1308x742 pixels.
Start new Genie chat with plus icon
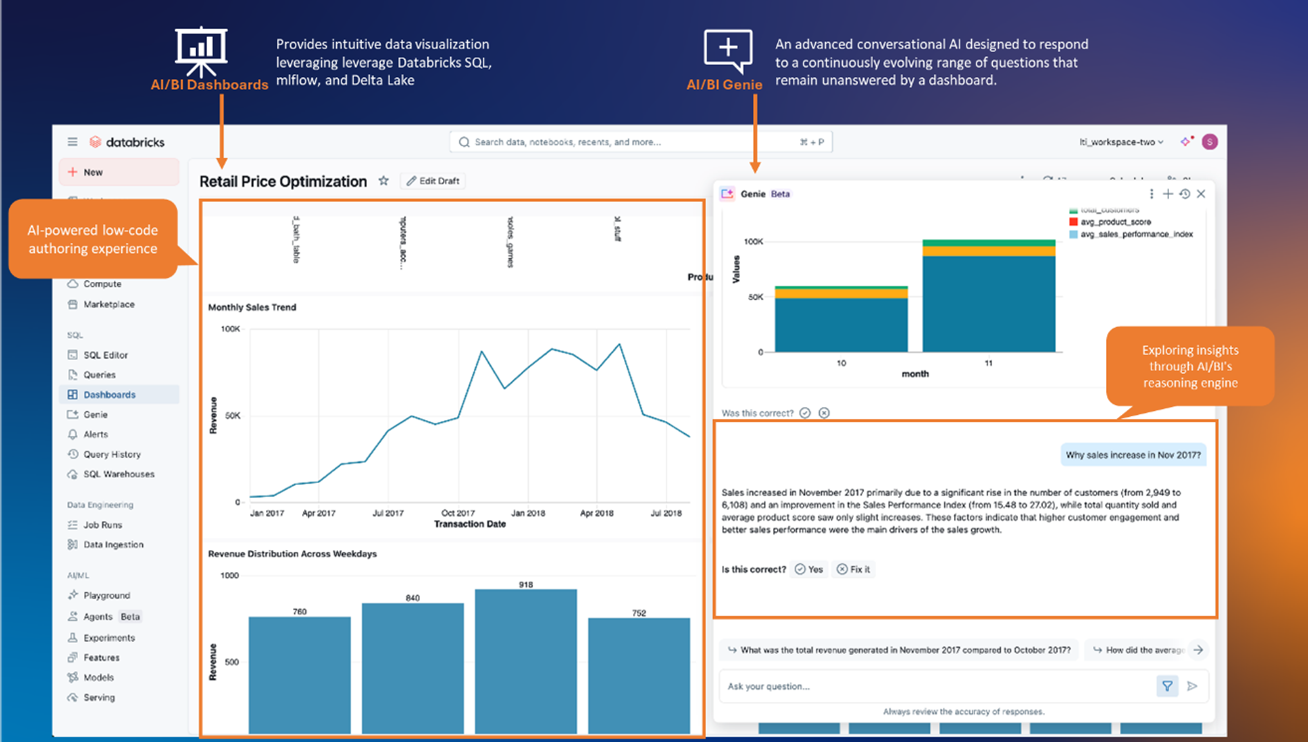pos(1168,194)
